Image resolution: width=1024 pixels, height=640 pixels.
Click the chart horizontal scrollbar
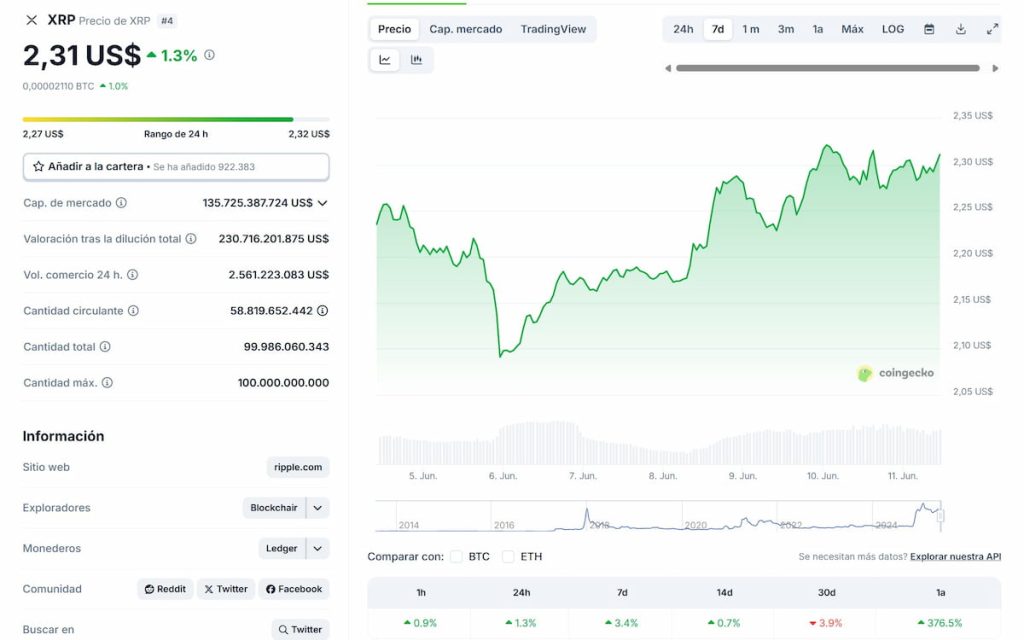tap(828, 68)
